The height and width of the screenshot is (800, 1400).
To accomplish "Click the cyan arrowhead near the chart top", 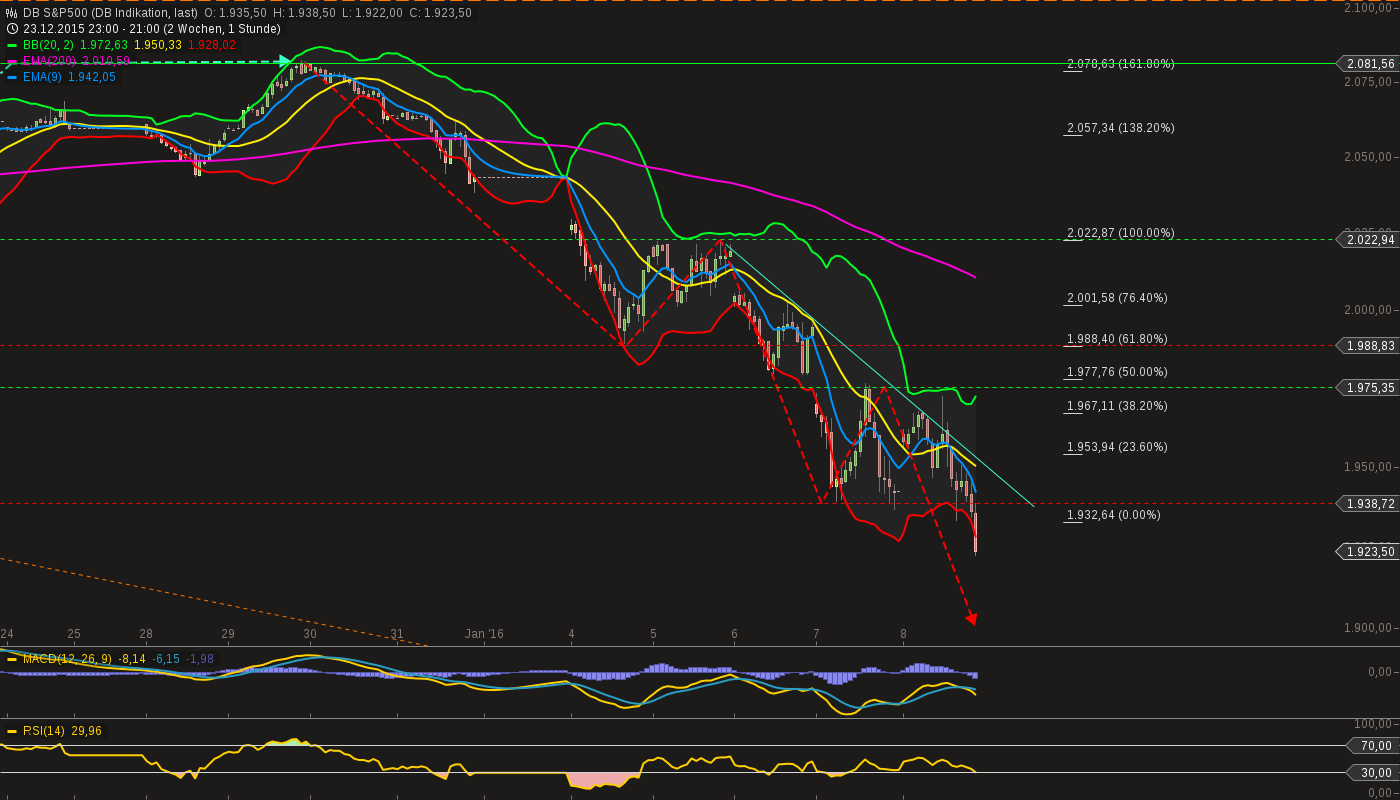I will coord(285,61).
